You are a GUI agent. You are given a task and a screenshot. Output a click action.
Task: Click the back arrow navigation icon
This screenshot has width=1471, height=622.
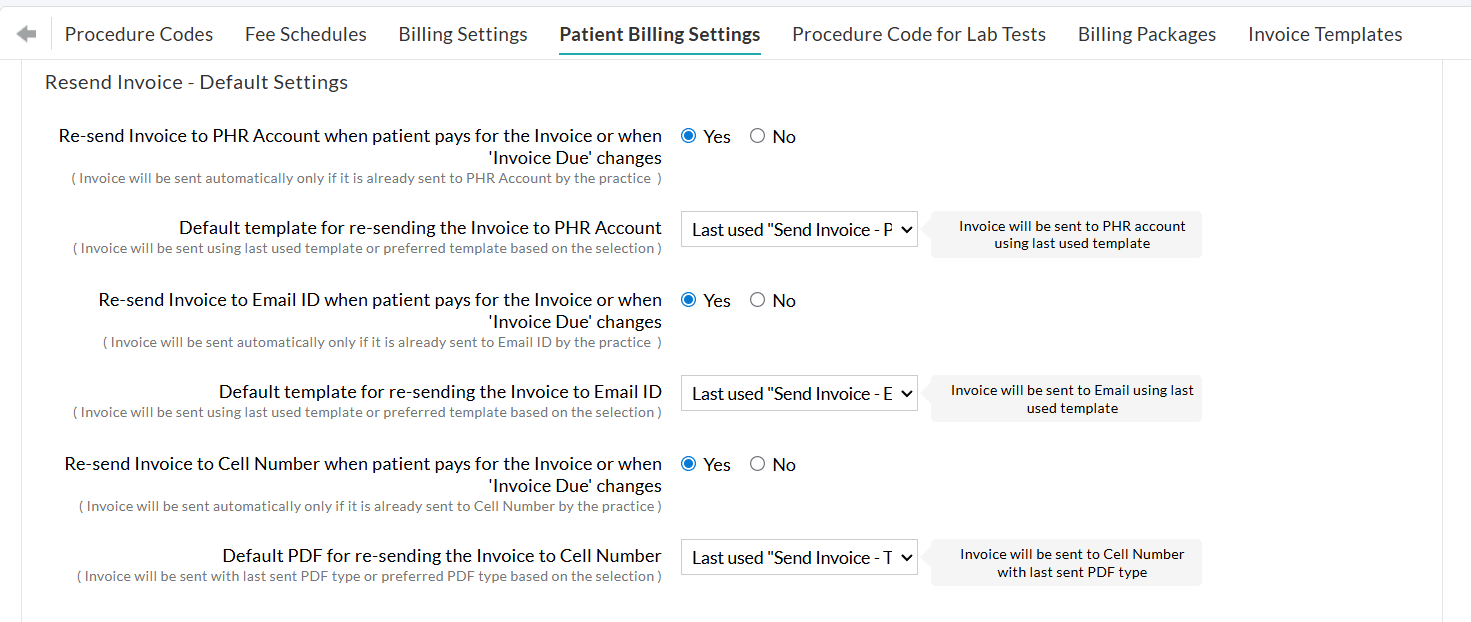click(x=26, y=33)
